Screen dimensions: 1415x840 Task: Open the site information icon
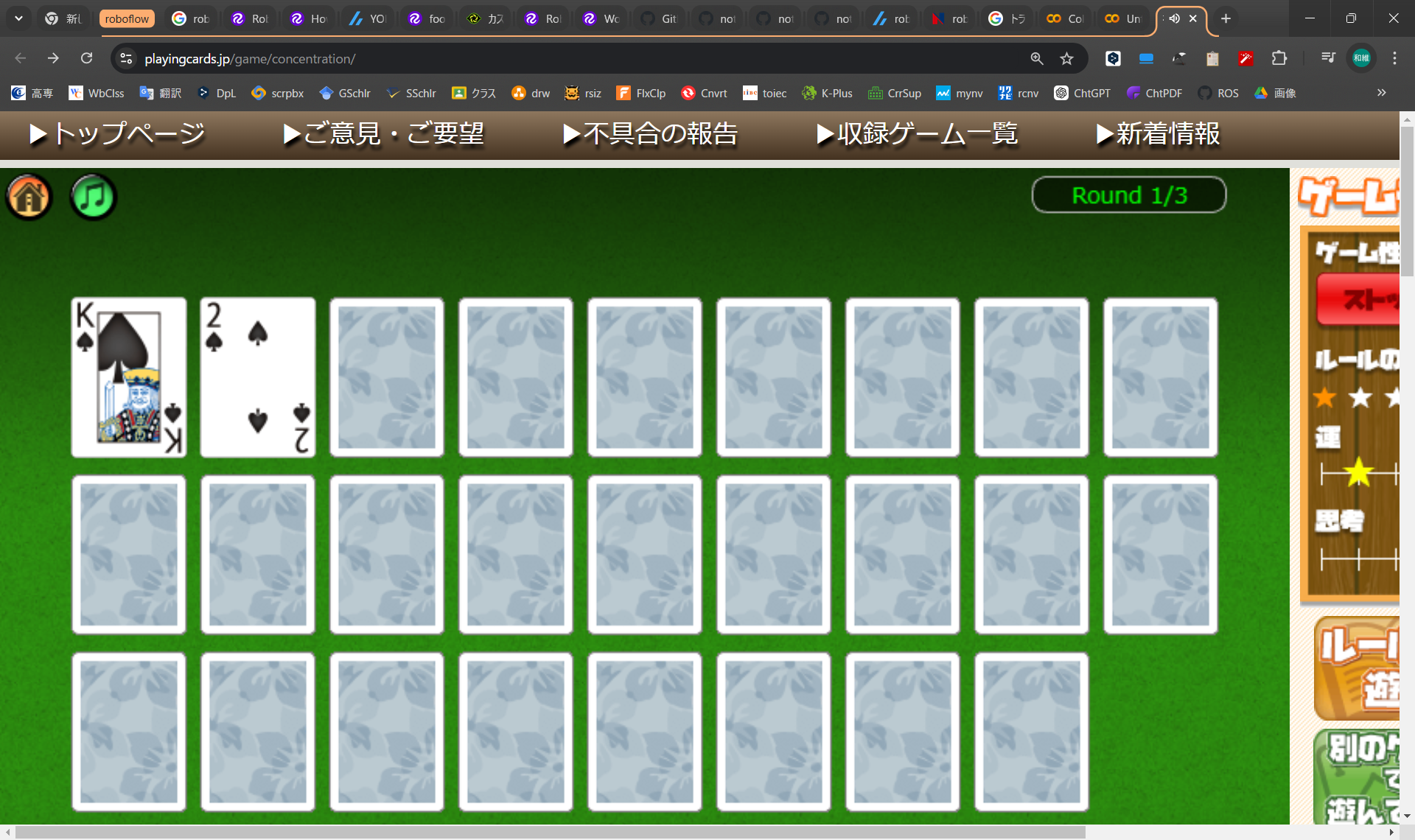(126, 58)
